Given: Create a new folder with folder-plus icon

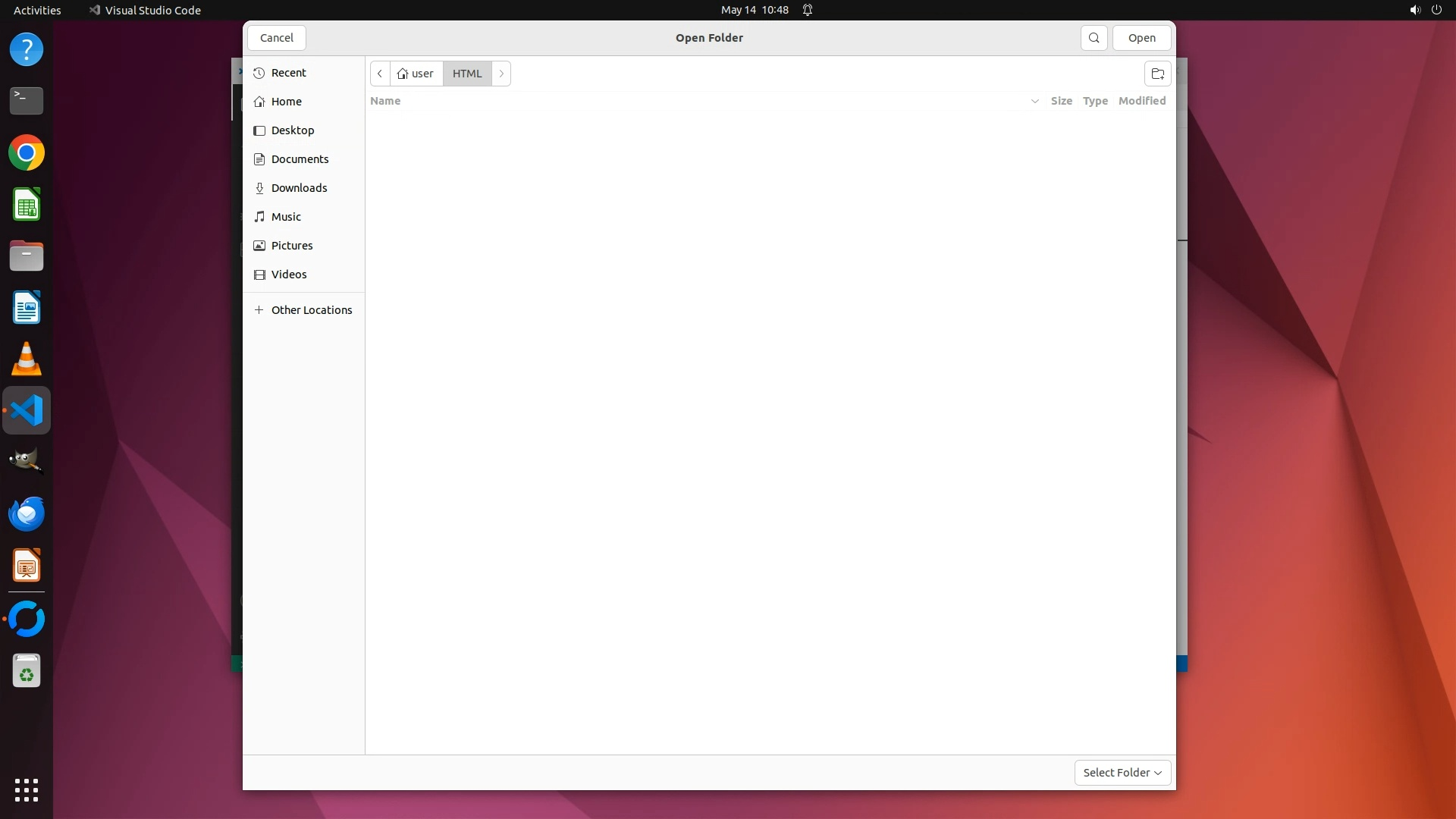Looking at the screenshot, I should 1157,74.
